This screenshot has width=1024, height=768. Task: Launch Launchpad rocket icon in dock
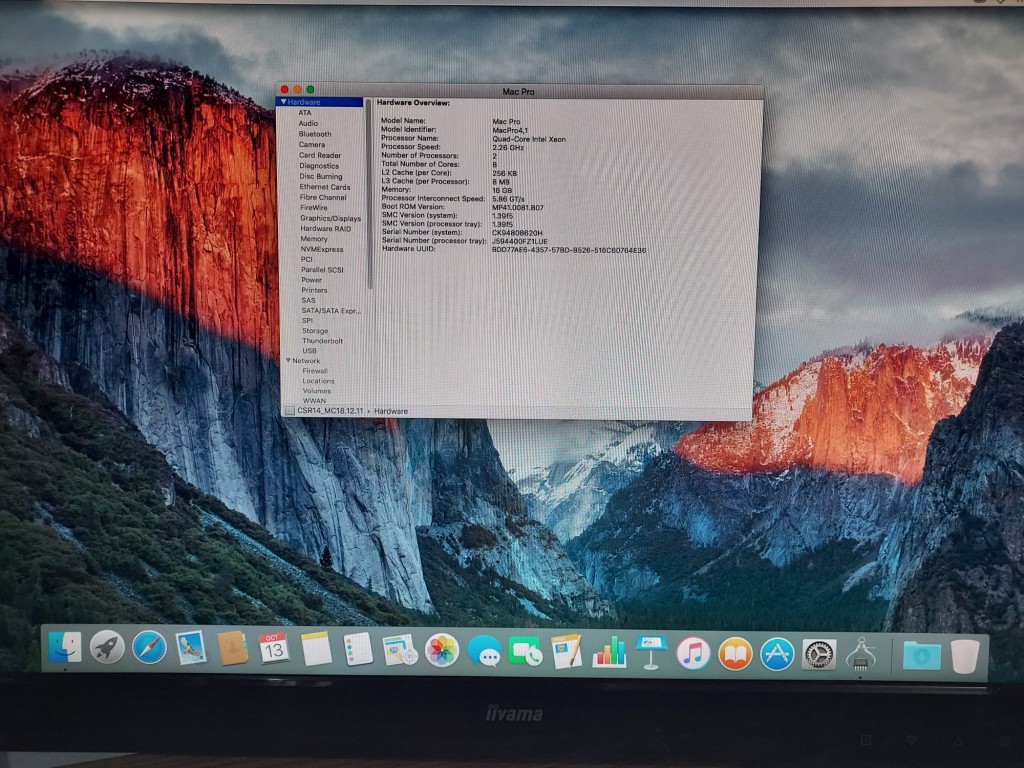pos(107,647)
